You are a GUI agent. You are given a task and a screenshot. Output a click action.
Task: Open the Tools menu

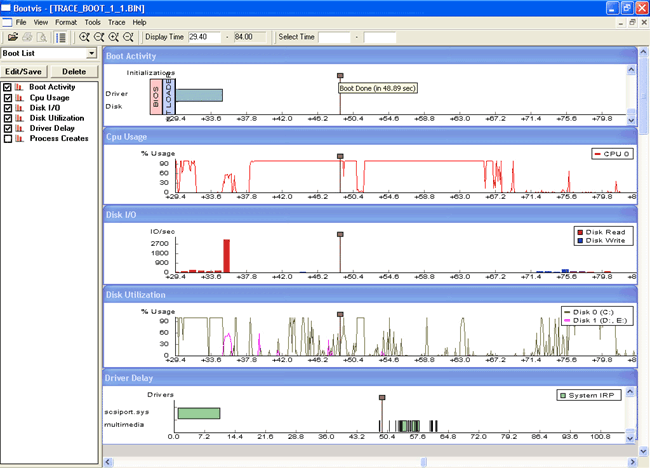tap(92, 22)
